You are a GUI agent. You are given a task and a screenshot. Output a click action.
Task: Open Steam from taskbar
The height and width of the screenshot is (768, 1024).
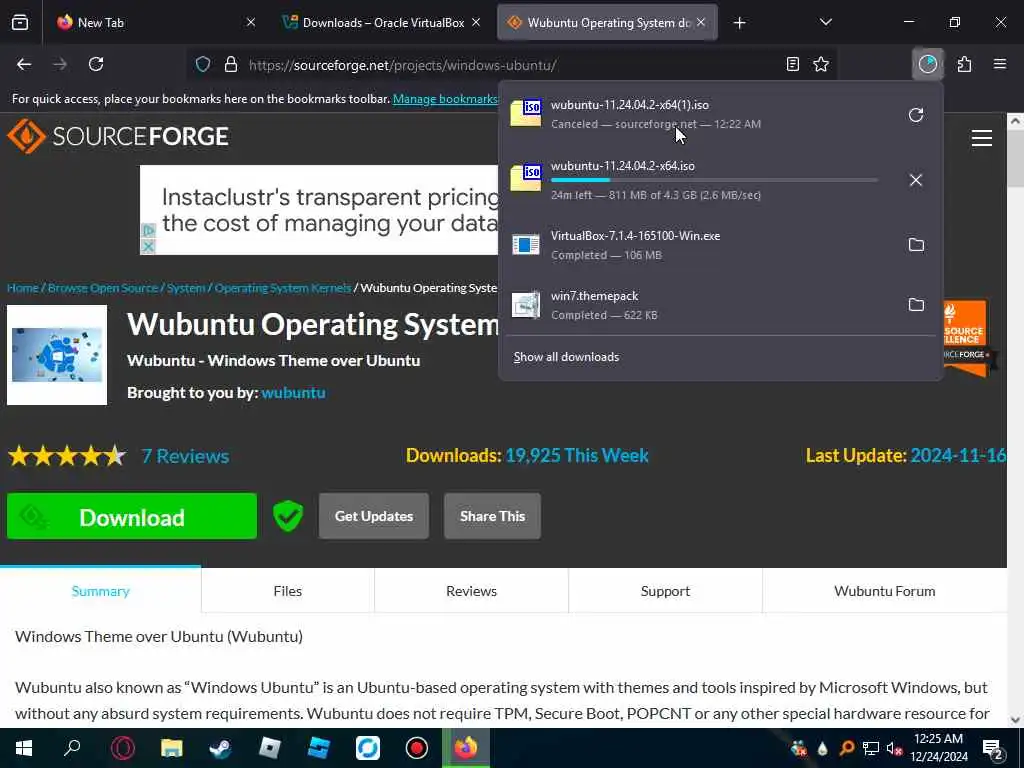220,748
